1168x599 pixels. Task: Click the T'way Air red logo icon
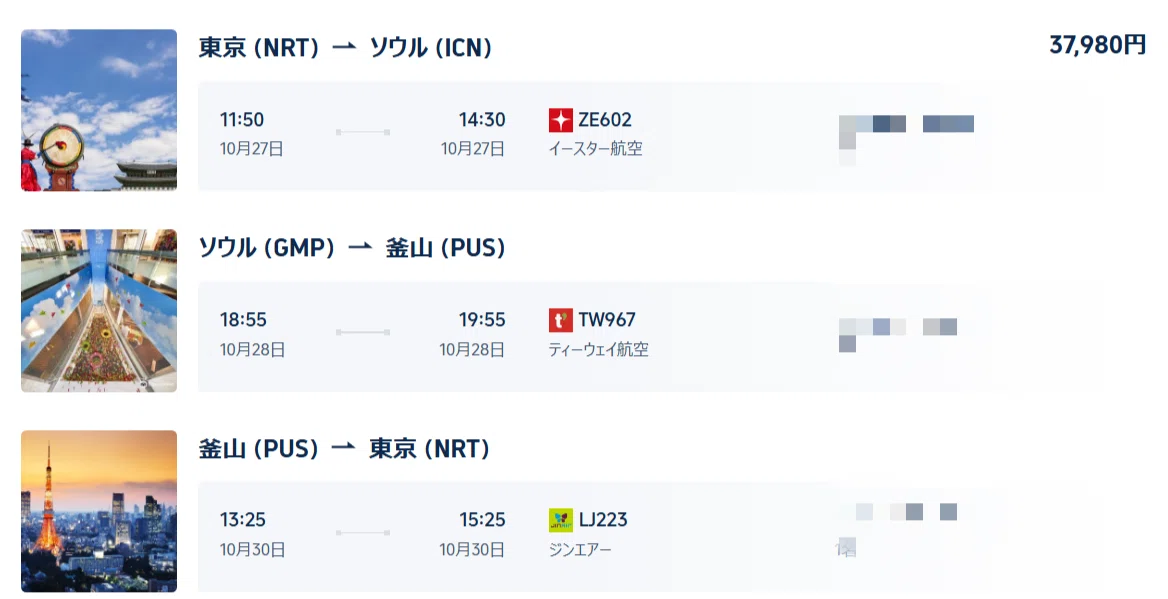560,320
